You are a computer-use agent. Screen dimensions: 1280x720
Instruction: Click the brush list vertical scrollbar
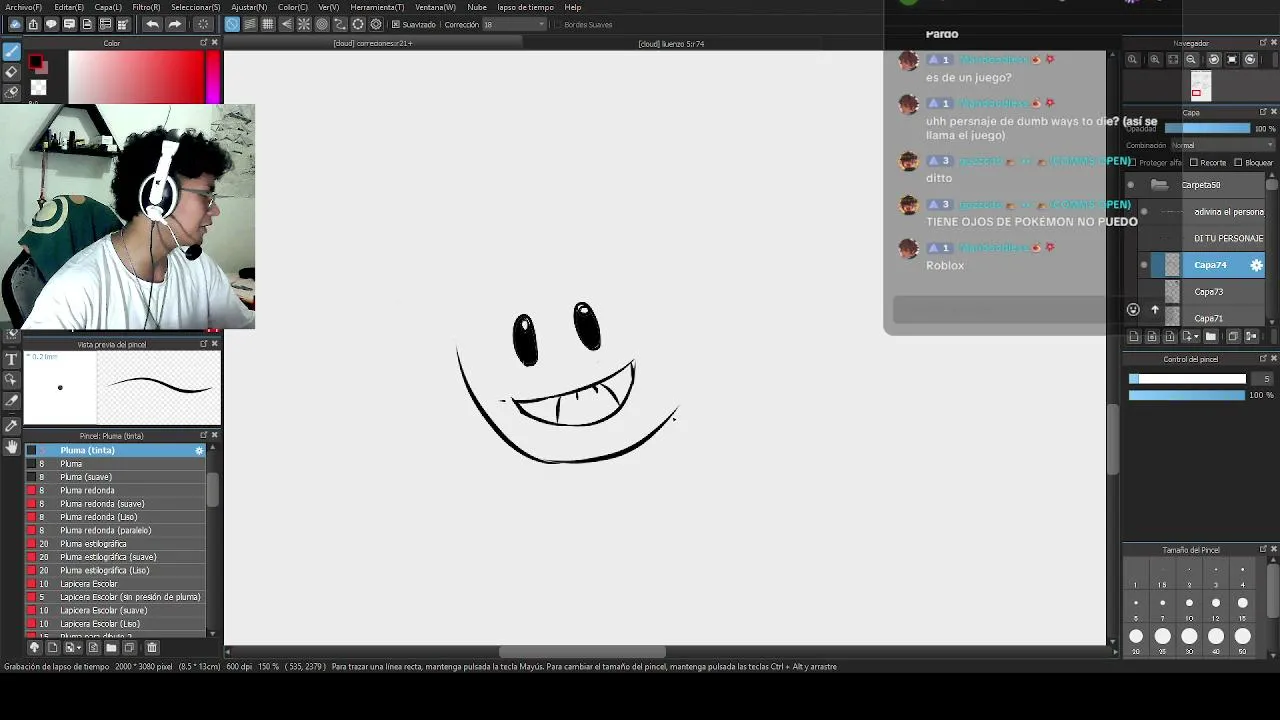point(213,490)
